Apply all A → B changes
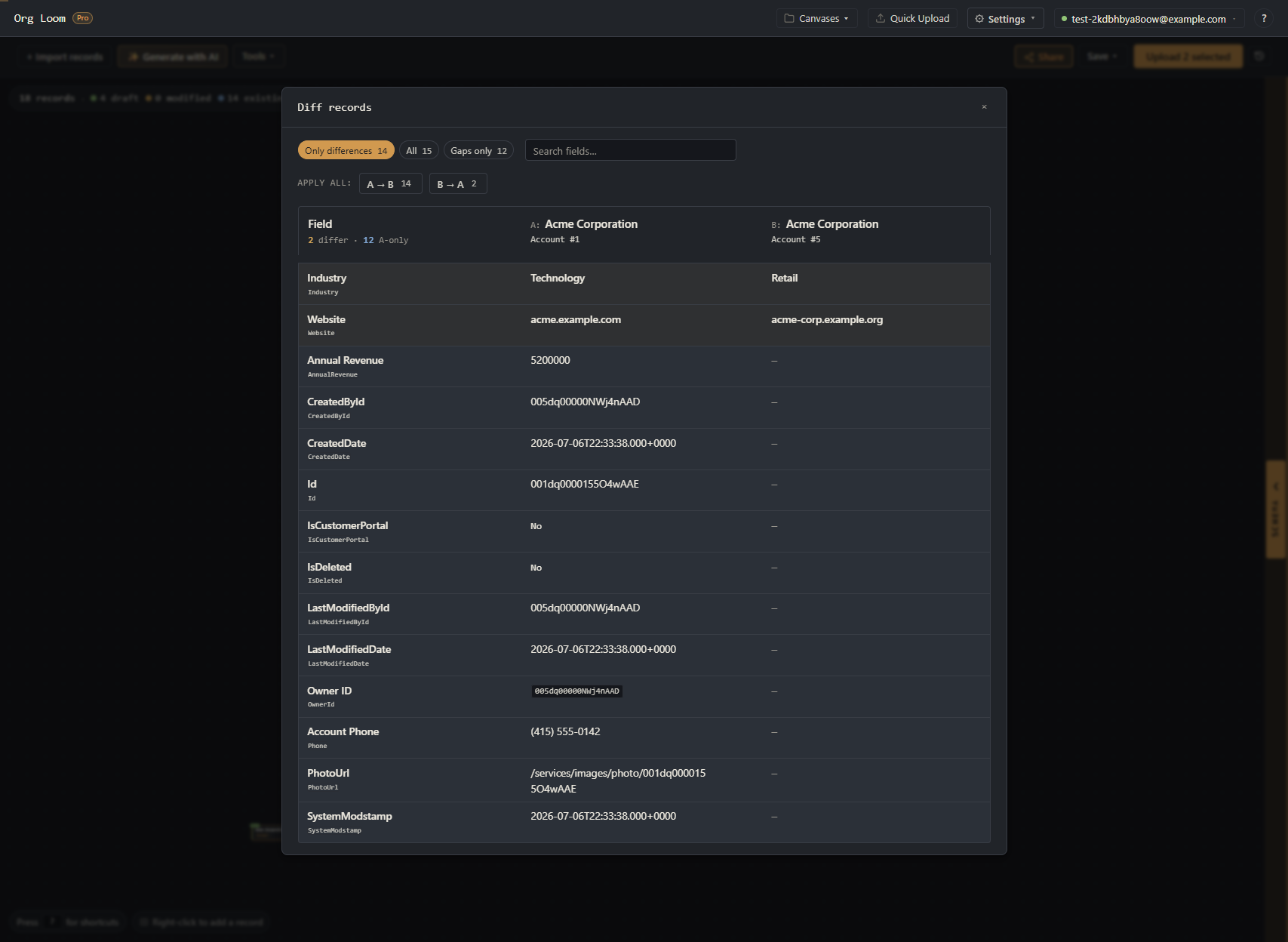The width and height of the screenshot is (1288, 942). [x=390, y=183]
